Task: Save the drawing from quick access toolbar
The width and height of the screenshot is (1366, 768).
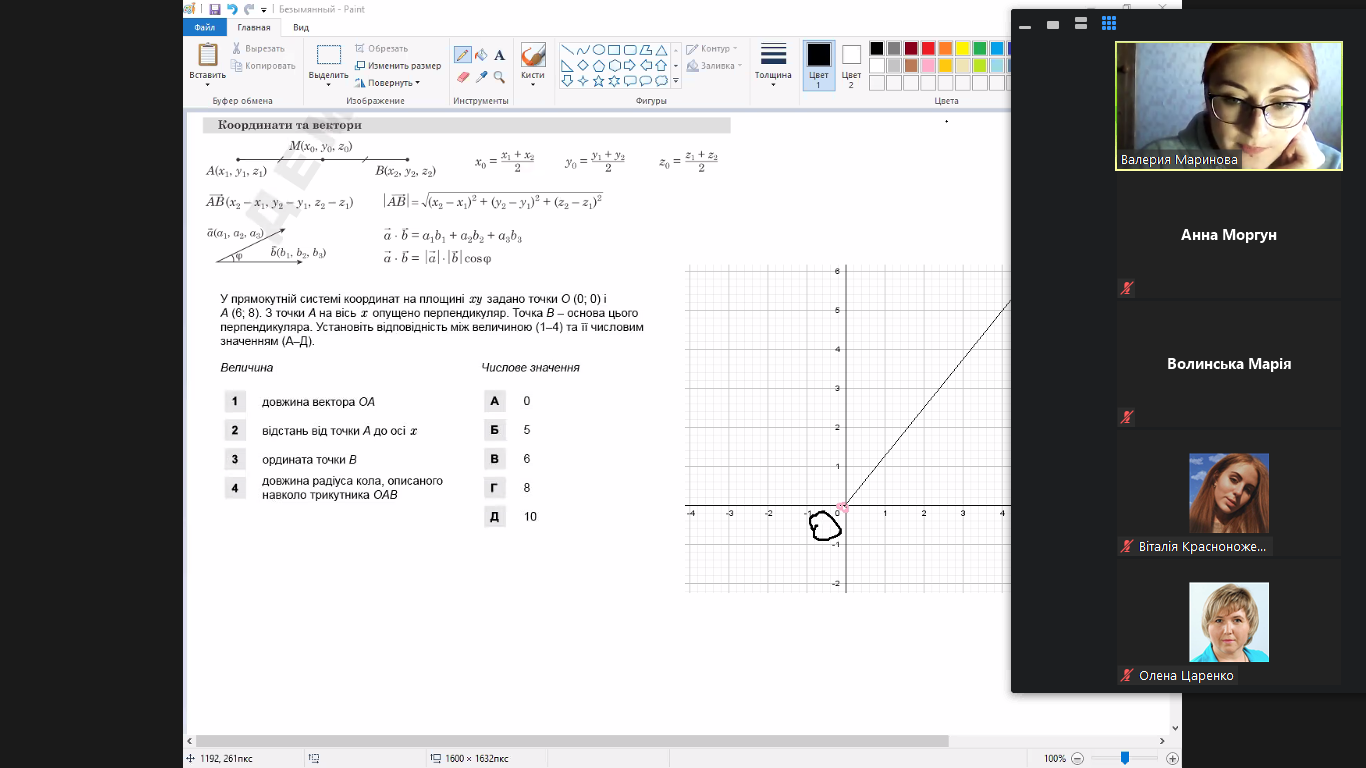Action: [215, 9]
